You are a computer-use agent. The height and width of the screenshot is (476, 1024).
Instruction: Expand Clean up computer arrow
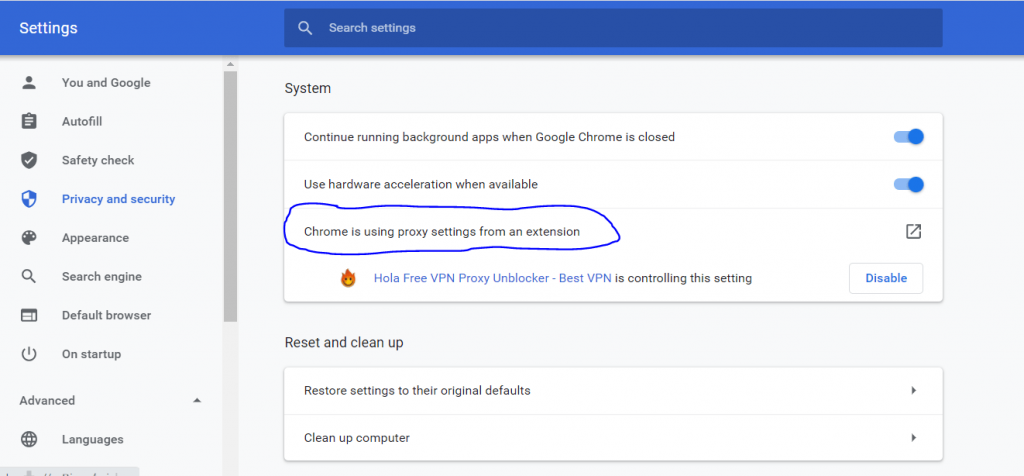click(913, 438)
